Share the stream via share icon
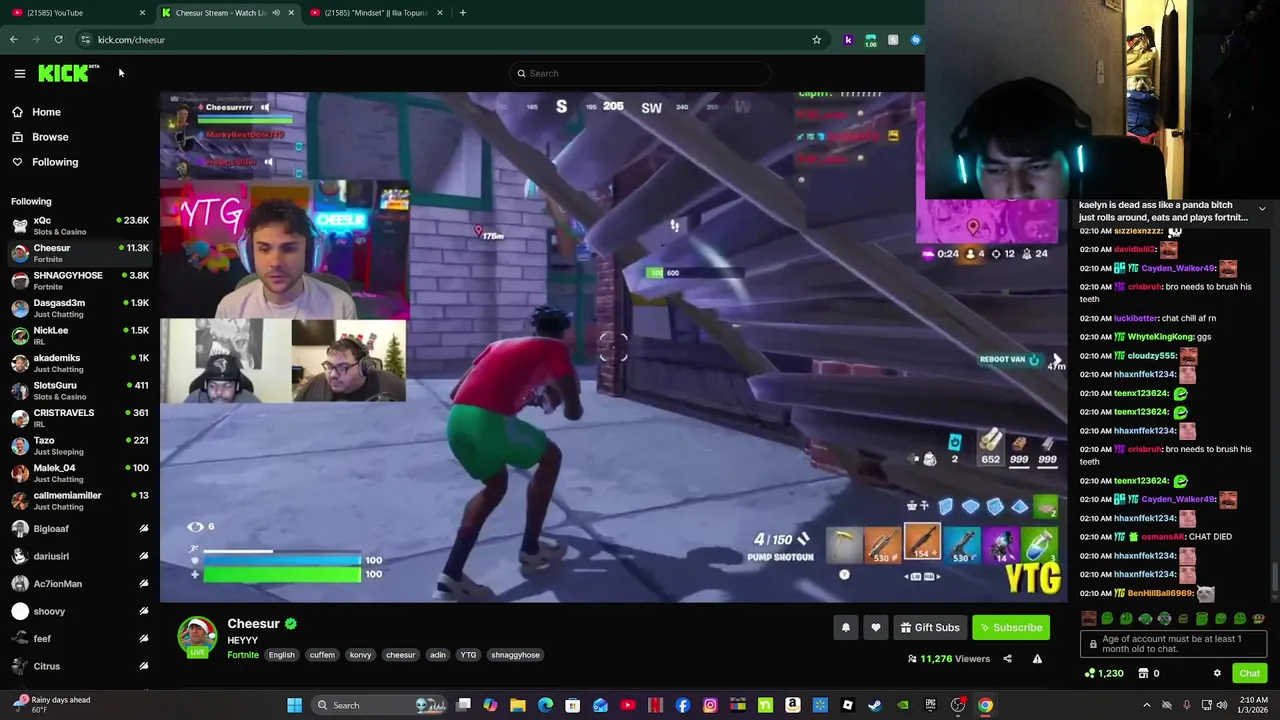The height and width of the screenshot is (720, 1280). tap(1007, 659)
